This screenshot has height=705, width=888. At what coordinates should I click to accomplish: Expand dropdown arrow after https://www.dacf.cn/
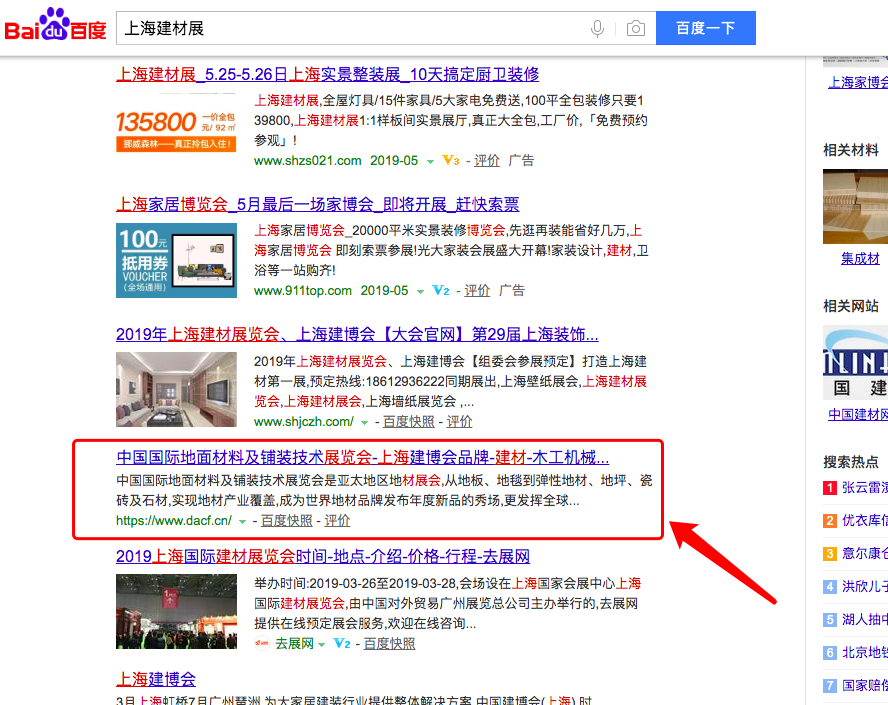point(242,522)
